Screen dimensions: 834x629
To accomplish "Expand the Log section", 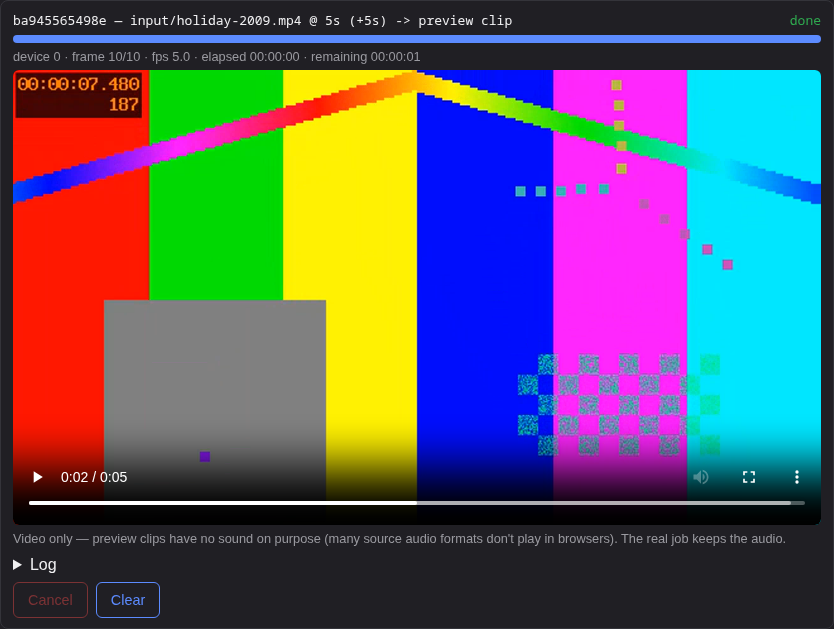I will pyautogui.click(x=35, y=564).
